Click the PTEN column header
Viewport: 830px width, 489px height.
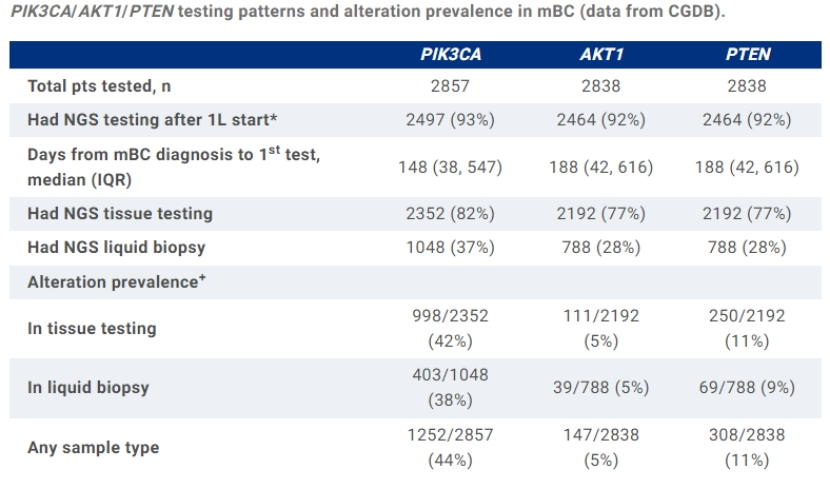[x=747, y=54]
